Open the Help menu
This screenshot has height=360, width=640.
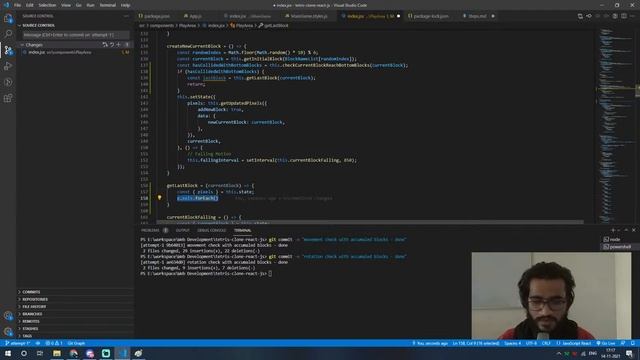(x=125, y=5)
